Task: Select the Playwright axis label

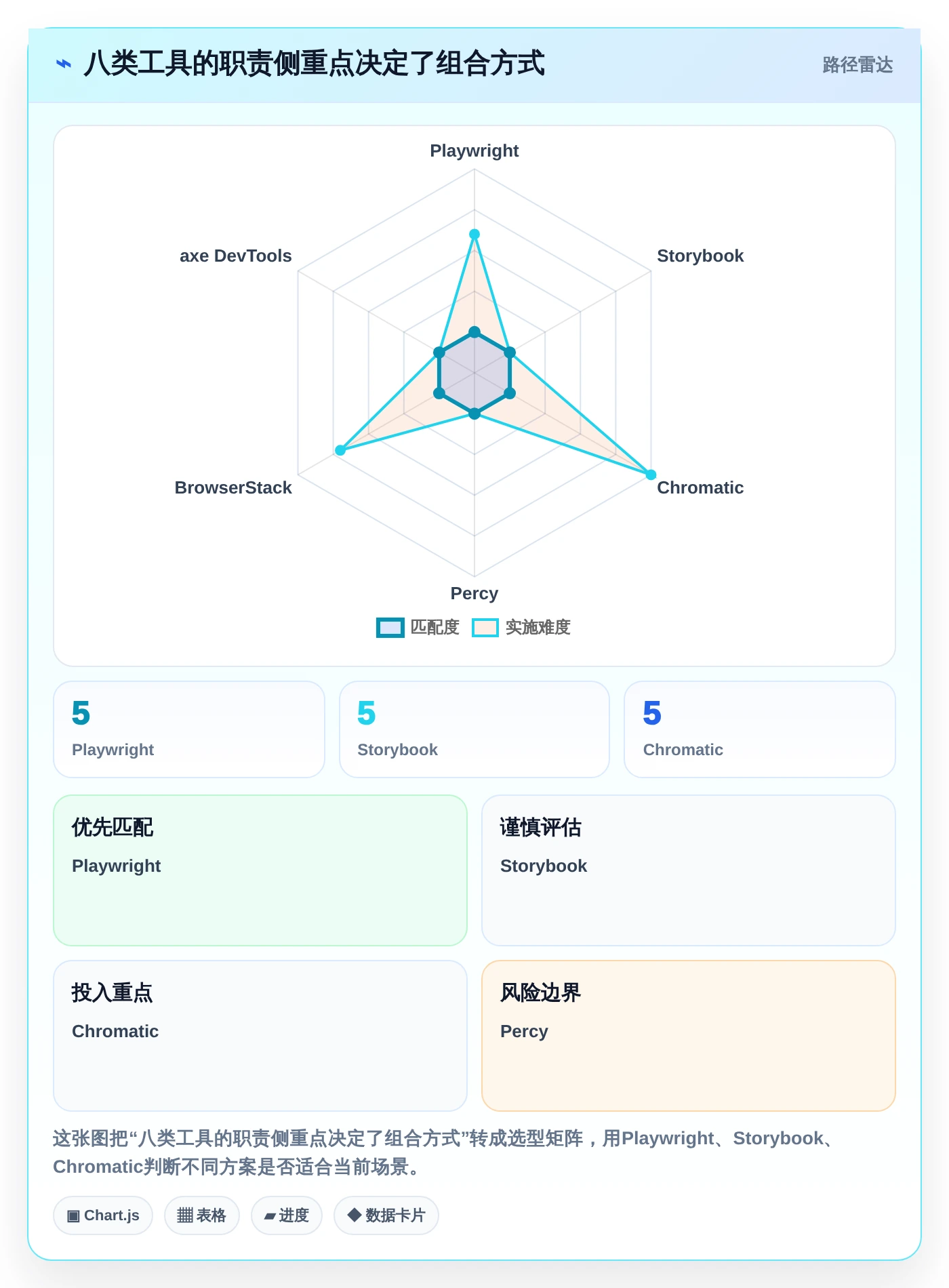Action: point(474,150)
